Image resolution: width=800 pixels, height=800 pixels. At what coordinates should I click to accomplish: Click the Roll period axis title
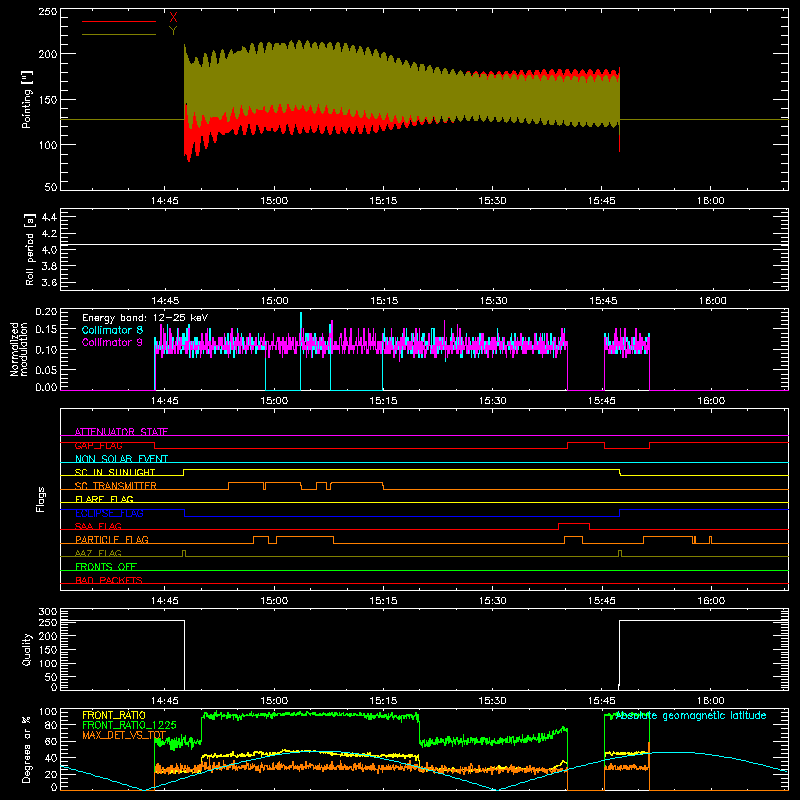(x=29, y=249)
